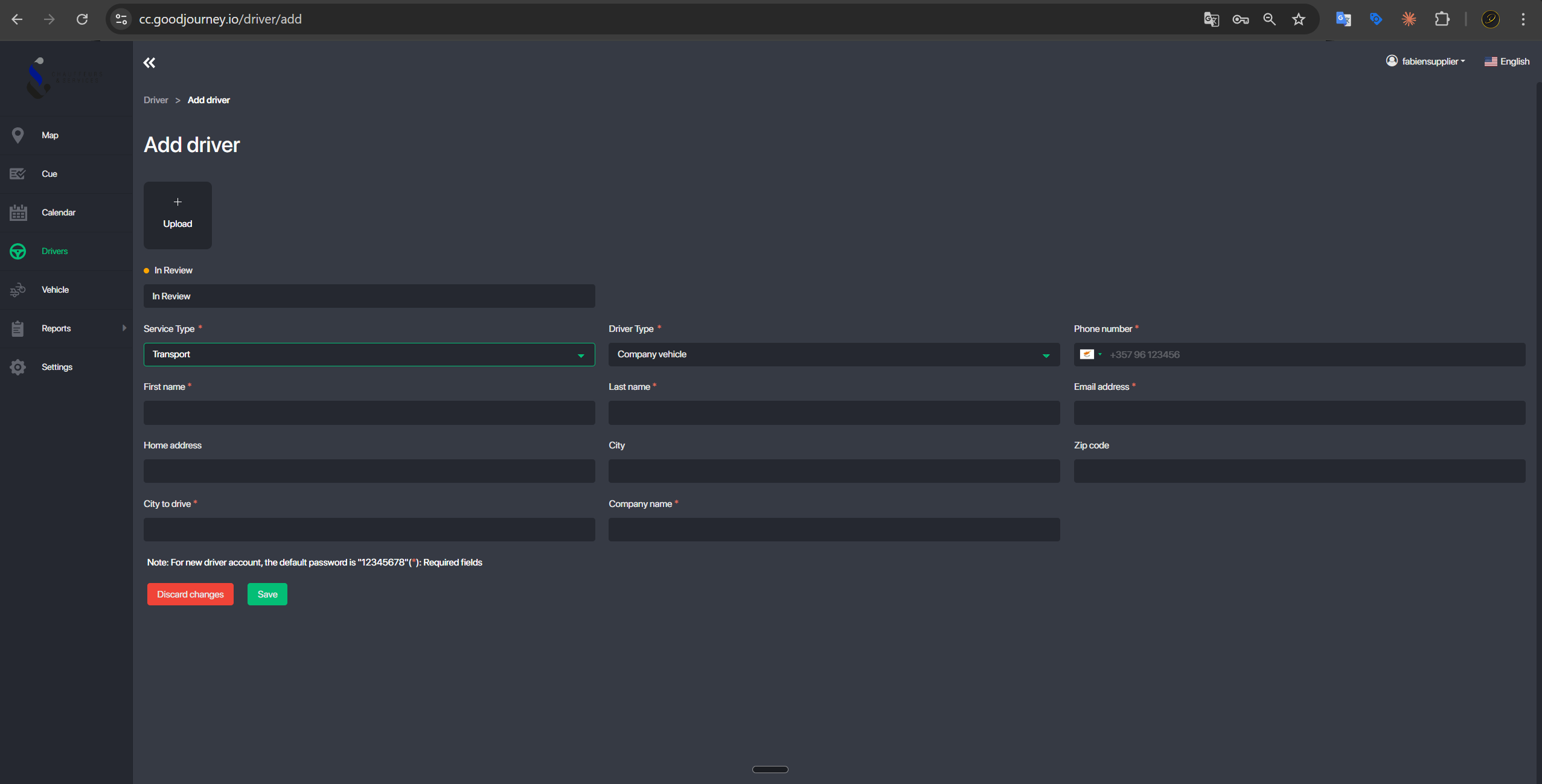1542x784 pixels.
Task: Click Upload photo button
Action: [x=178, y=215]
